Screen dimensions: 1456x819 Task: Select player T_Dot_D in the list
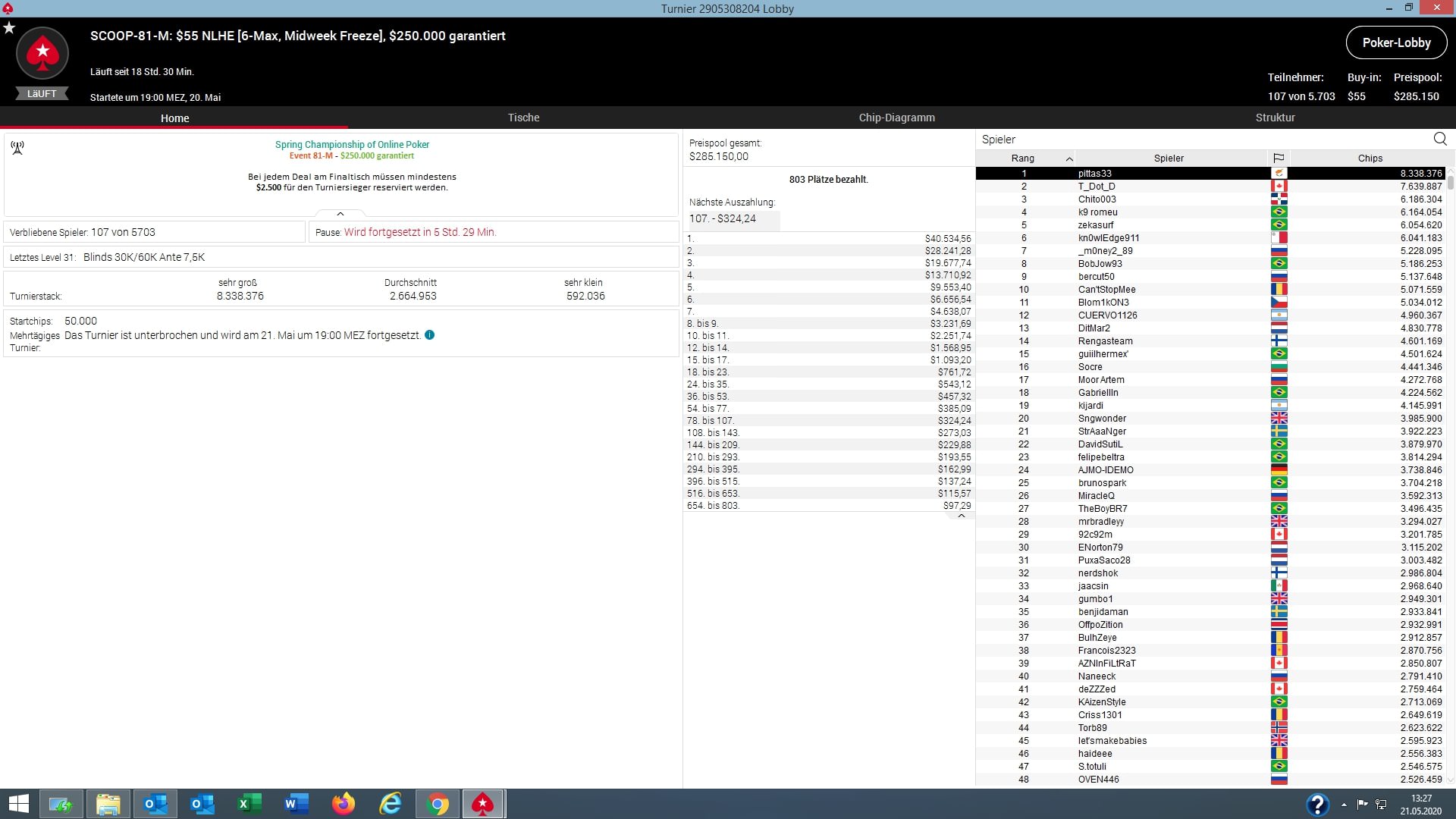tap(1097, 187)
